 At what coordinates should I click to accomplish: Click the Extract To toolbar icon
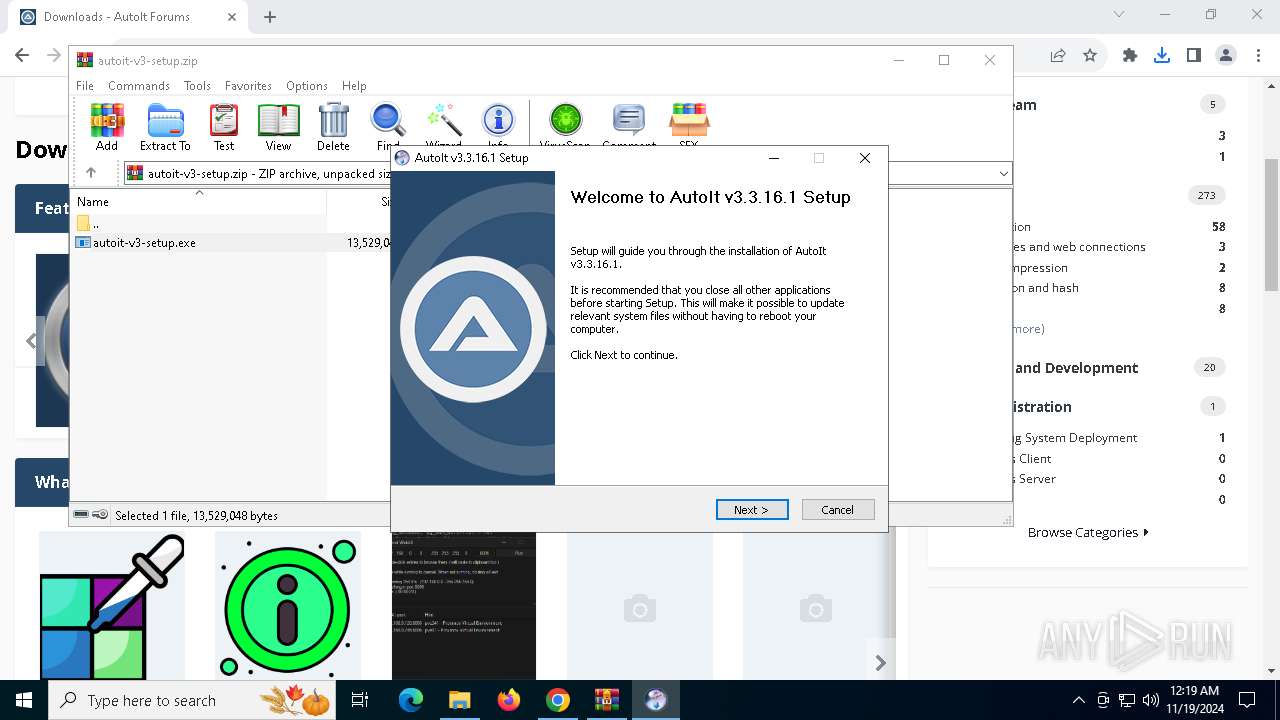tap(165, 127)
